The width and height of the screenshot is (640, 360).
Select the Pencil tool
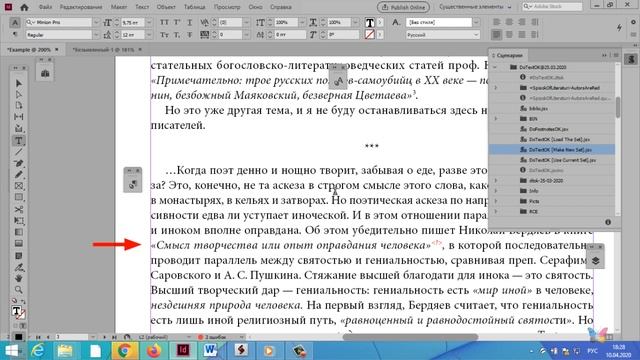click(19, 175)
